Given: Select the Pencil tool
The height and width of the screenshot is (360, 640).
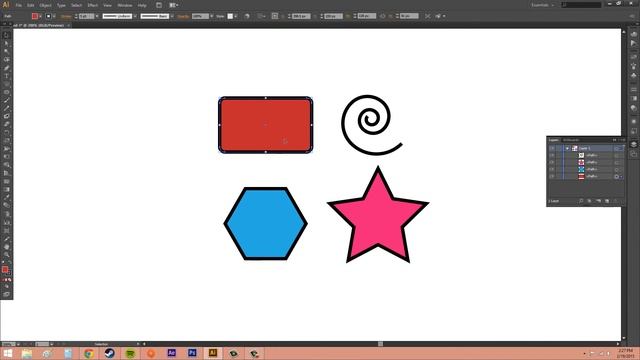Looking at the screenshot, I should (x=7, y=109).
